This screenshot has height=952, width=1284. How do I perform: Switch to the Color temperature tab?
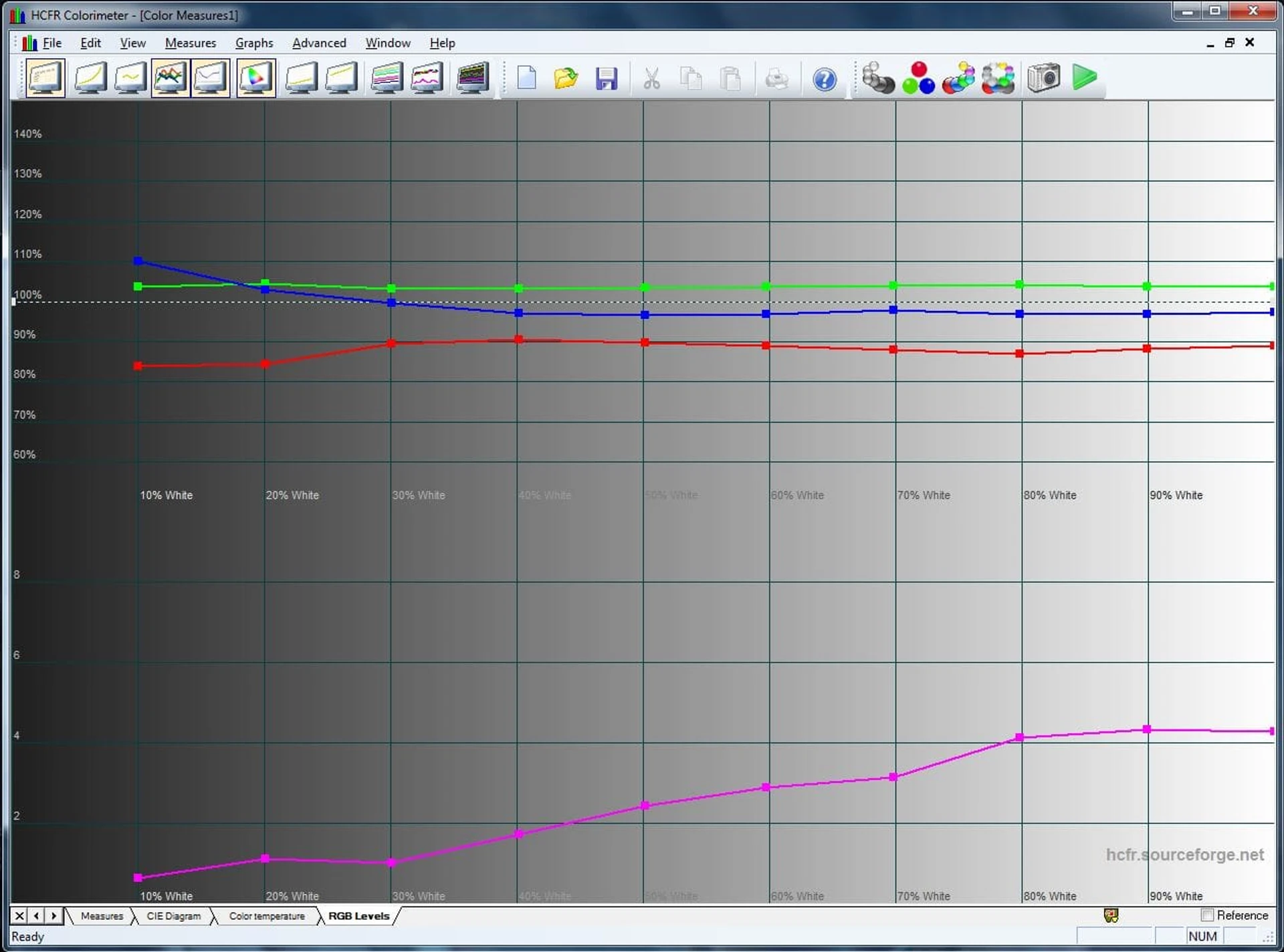point(267,916)
